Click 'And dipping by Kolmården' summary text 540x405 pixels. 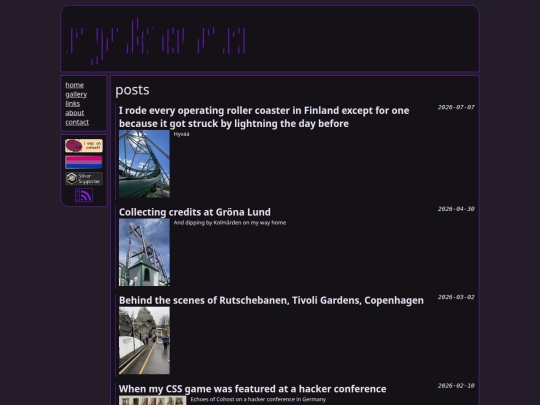tap(230, 222)
